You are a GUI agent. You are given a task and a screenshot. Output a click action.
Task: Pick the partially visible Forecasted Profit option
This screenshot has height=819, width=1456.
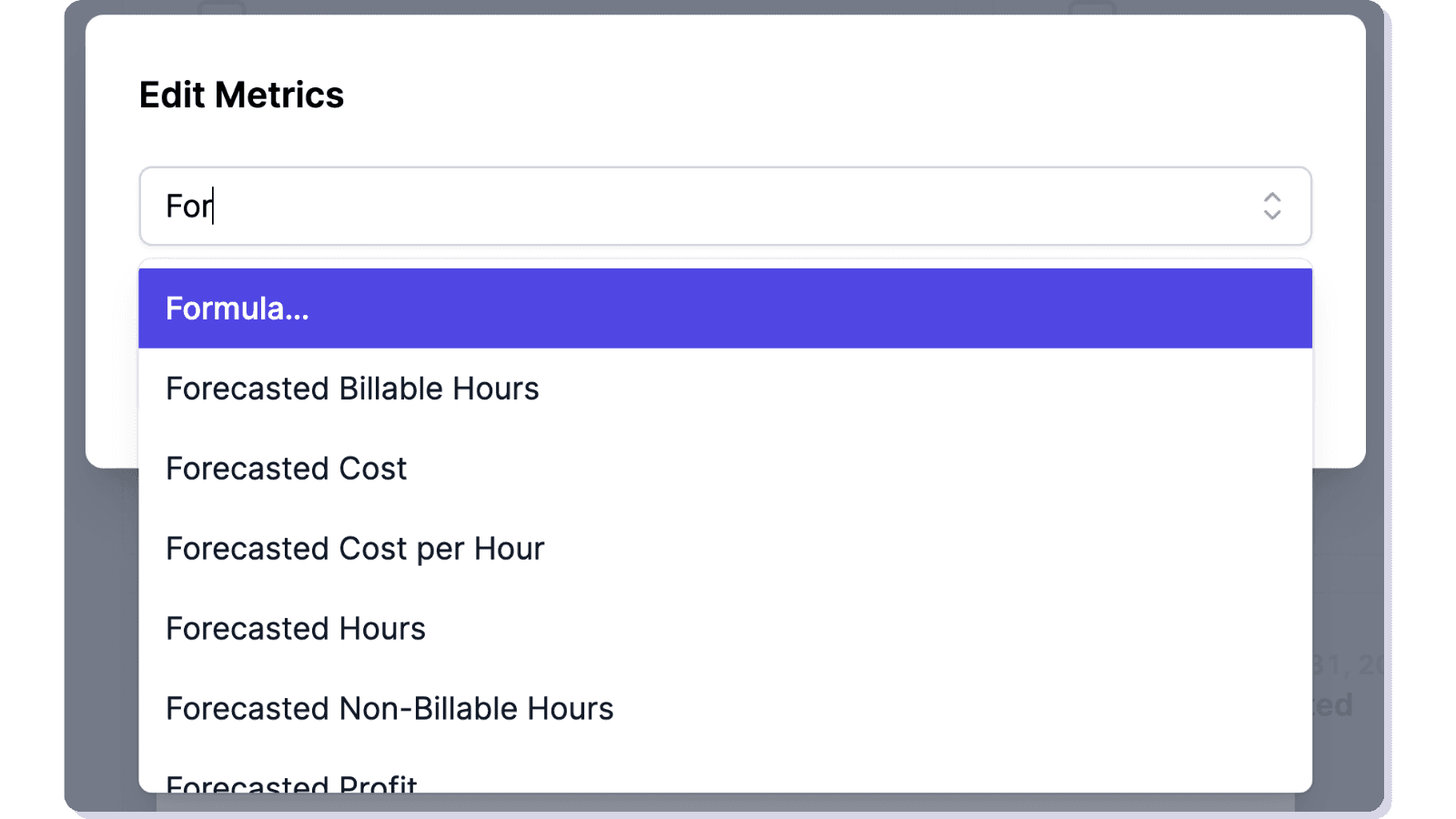(x=291, y=783)
